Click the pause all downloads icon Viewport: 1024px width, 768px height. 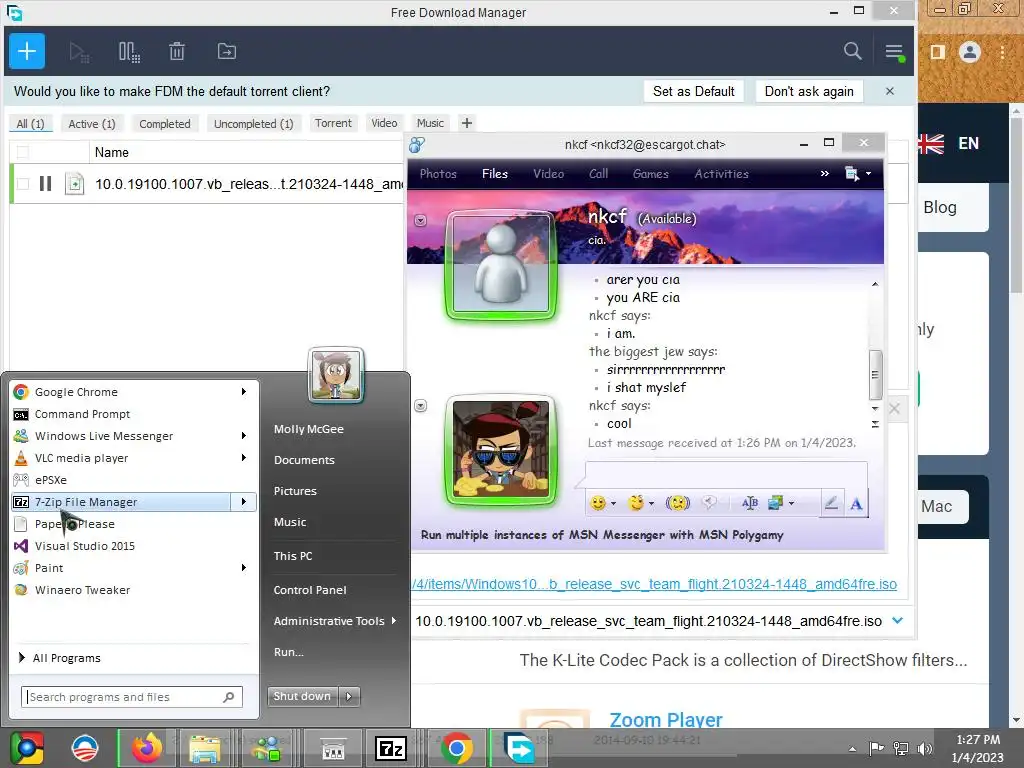[x=129, y=52]
